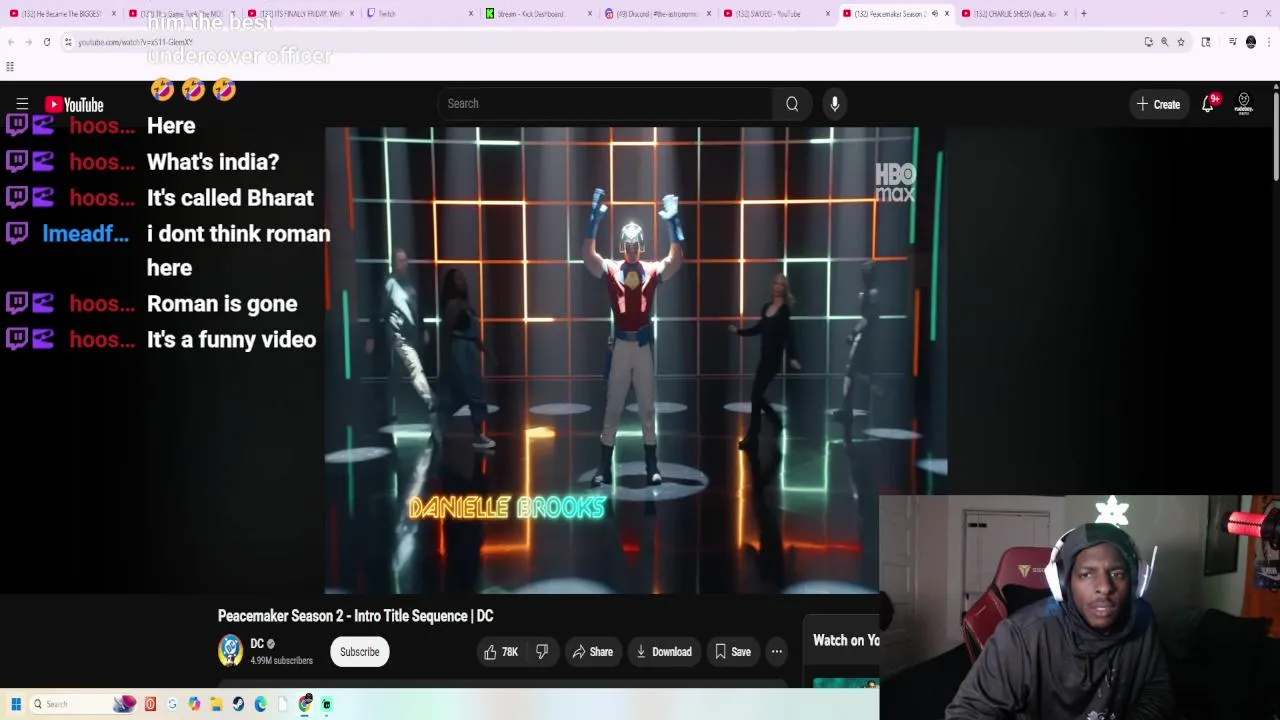The width and height of the screenshot is (1280, 720).
Task: Open a new browser tab
Action: (x=1084, y=14)
